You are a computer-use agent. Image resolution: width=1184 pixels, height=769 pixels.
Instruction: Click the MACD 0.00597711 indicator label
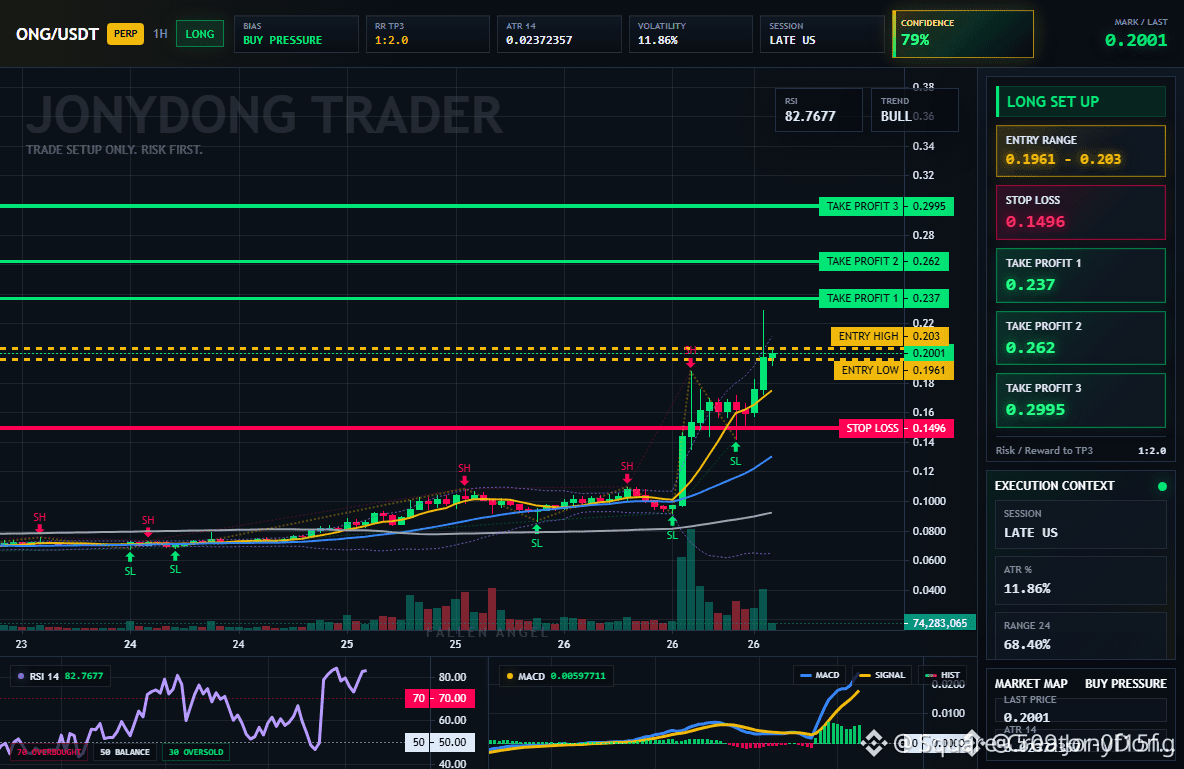pos(556,676)
